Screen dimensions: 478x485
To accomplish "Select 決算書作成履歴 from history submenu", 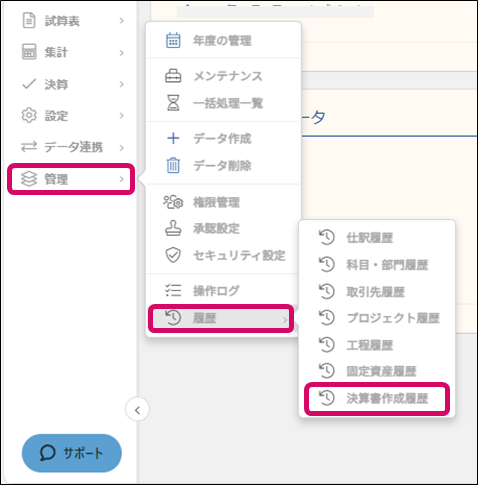I will [x=377, y=398].
